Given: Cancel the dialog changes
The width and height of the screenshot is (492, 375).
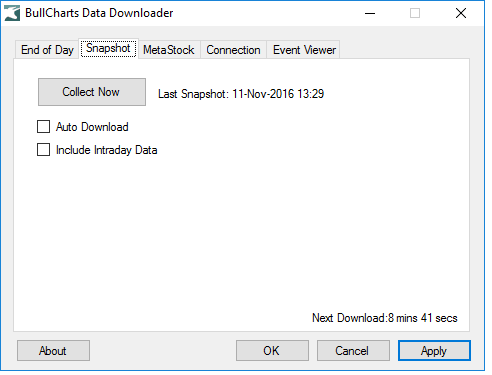Looking at the screenshot, I should tap(353, 350).
